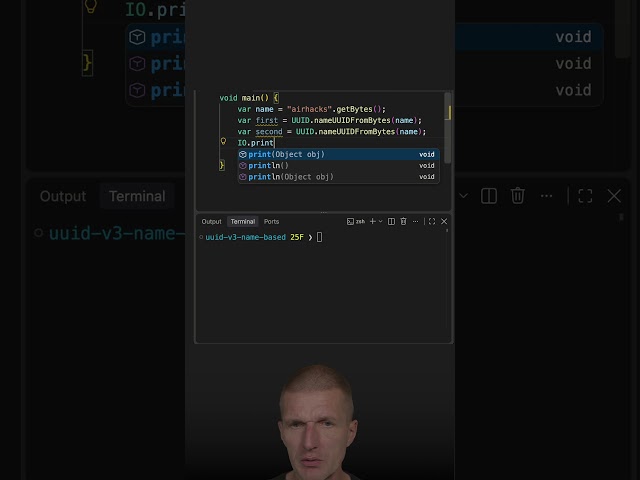This screenshot has width=640, height=480.
Task: Click highlighted cube icon in background autocomplete list
Action: 137,37
